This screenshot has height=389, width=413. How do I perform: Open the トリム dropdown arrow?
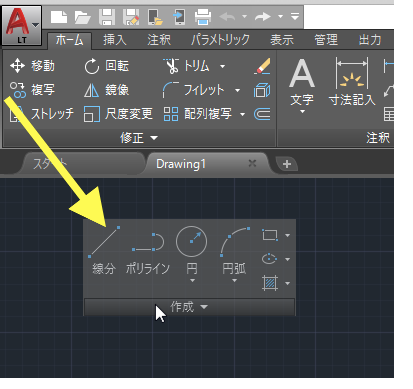point(222,66)
